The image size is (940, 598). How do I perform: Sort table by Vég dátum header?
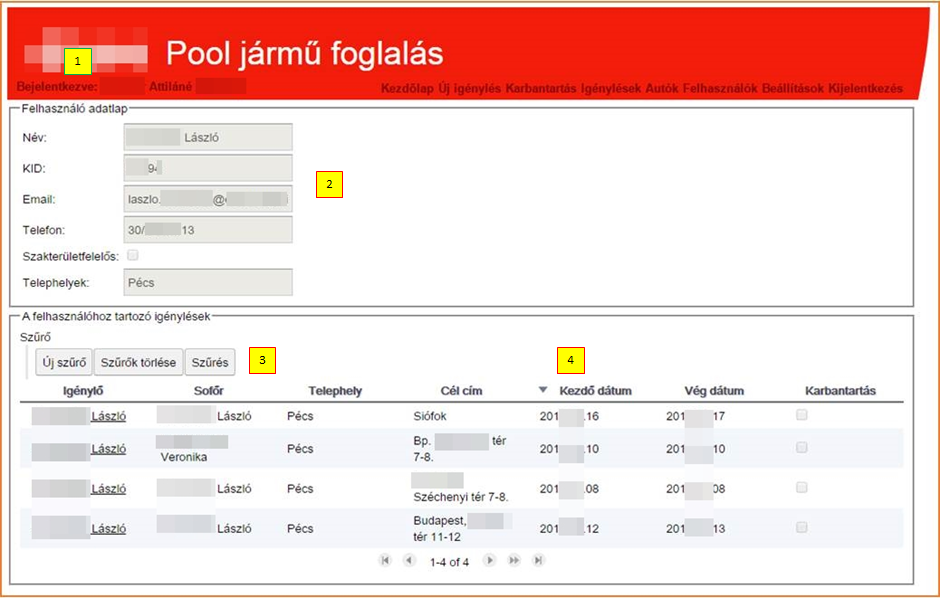click(x=714, y=391)
